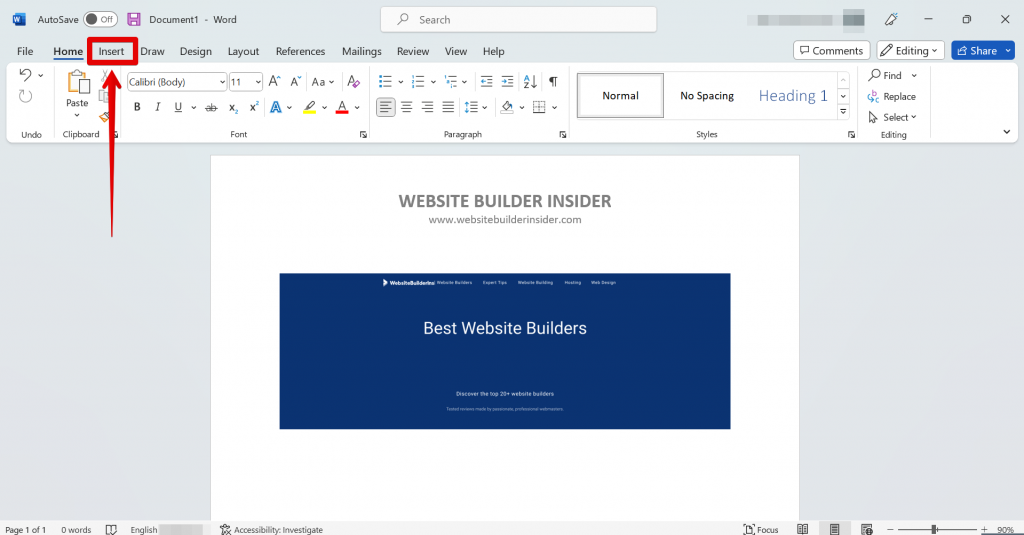Open the References tab

click(300, 51)
